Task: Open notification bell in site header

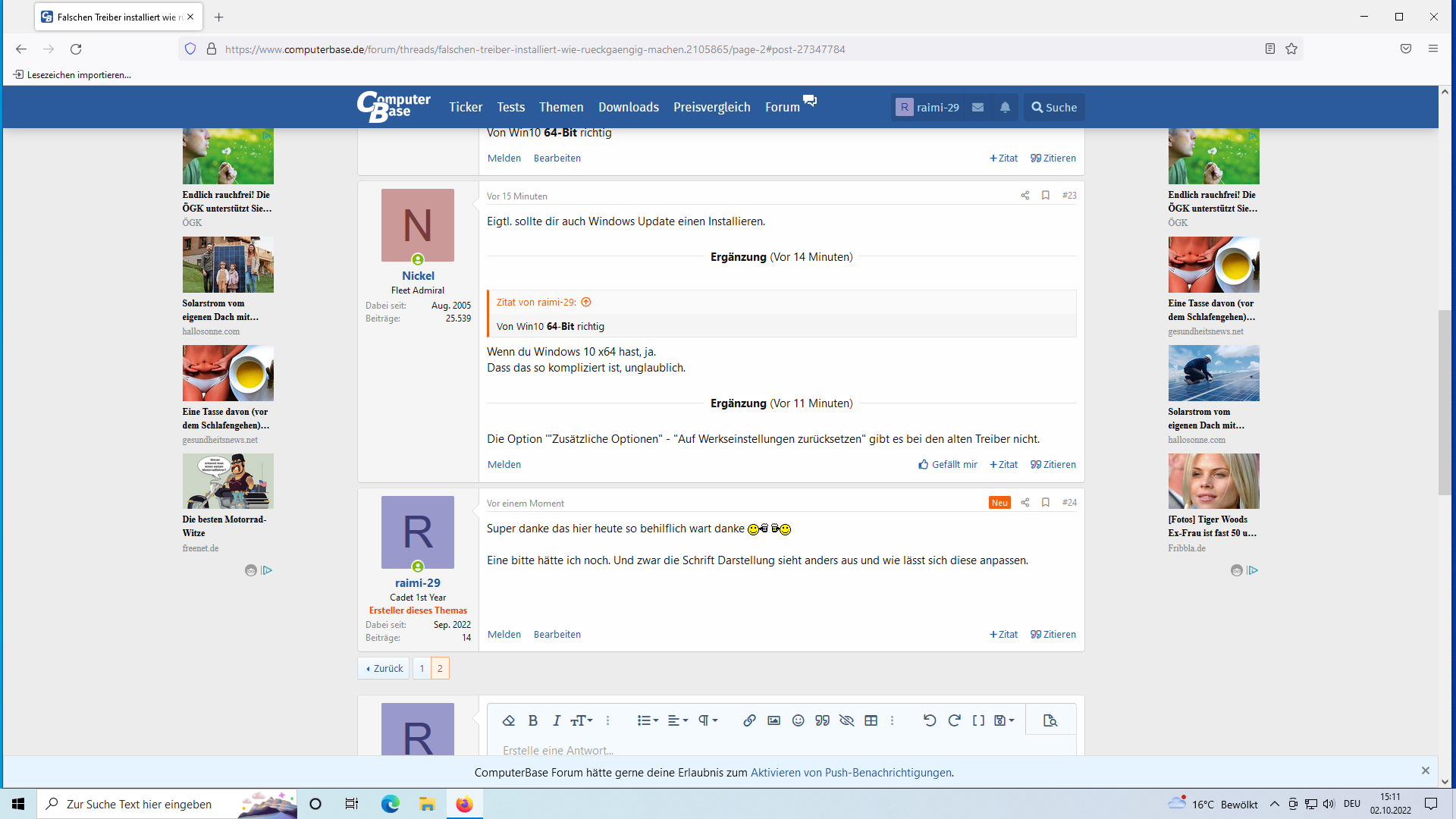Action: click(x=1005, y=108)
